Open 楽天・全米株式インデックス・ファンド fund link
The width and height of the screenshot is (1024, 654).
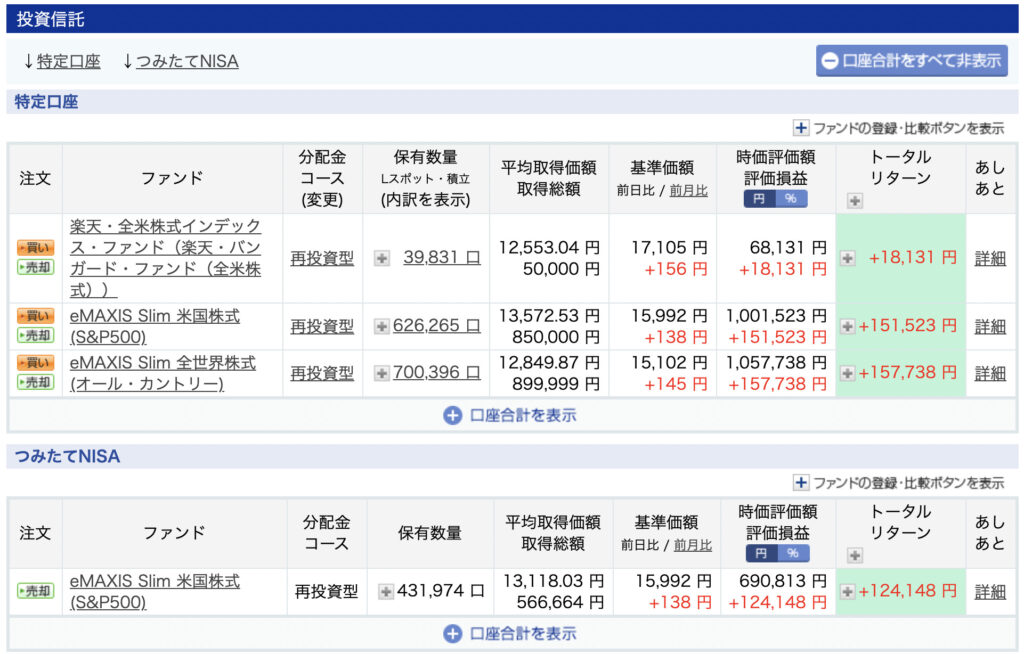165,258
